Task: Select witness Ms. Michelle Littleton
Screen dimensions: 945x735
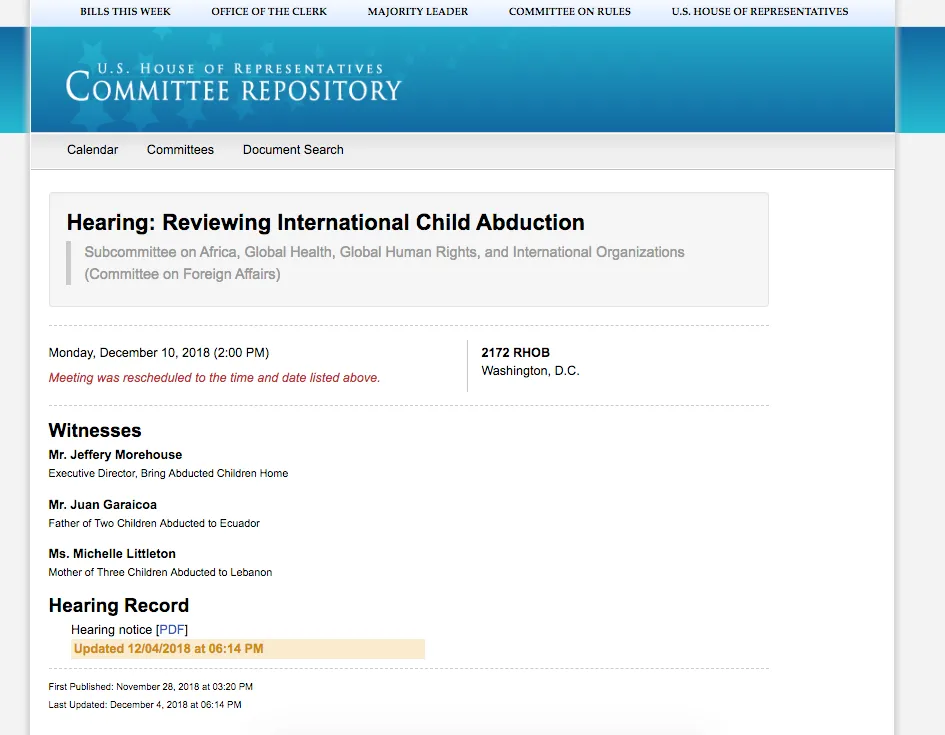Action: [112, 554]
